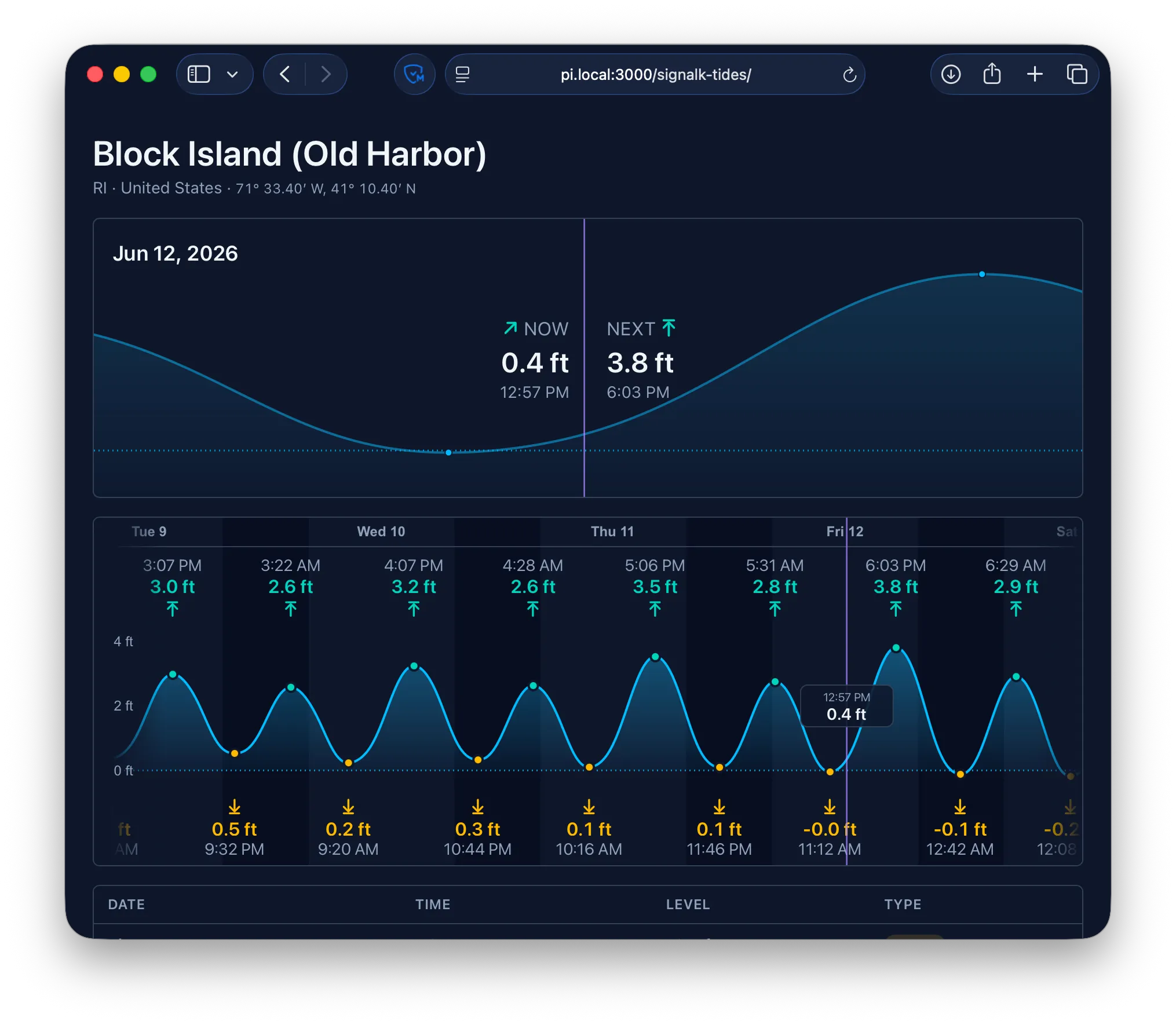The image size is (1176, 1025).
Task: Click the TIME column header
Action: [433, 905]
